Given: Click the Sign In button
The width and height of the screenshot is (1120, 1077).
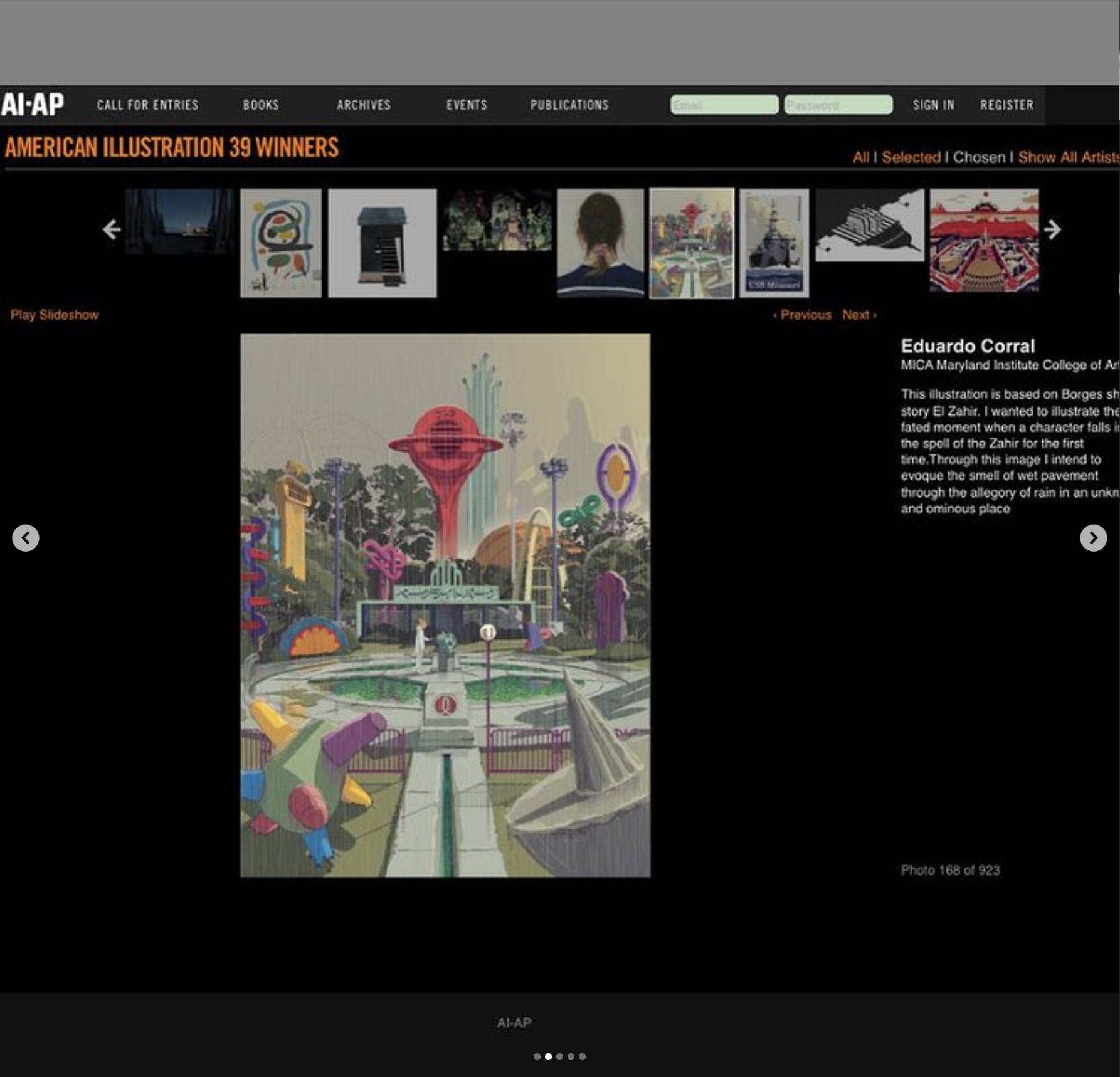Looking at the screenshot, I should [933, 105].
